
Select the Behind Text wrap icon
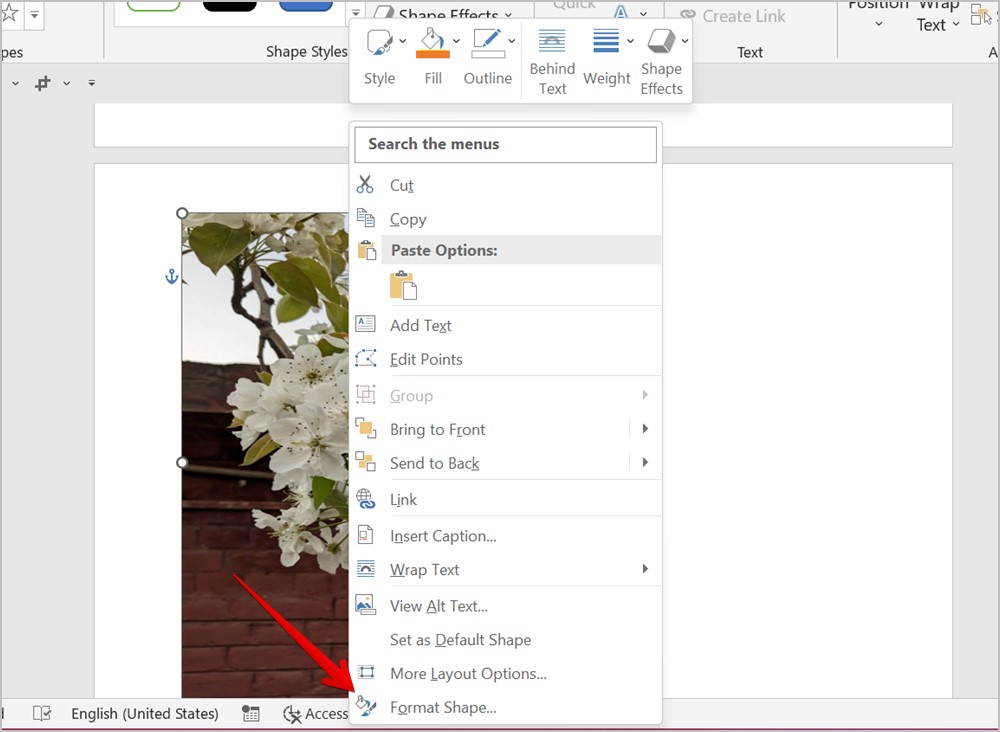pos(552,41)
